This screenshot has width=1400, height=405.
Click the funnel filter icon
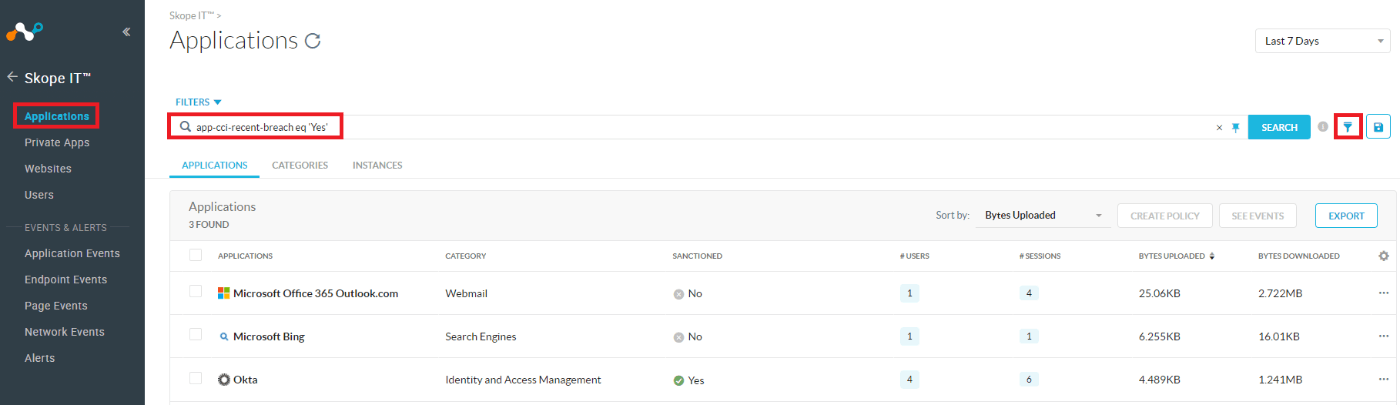tap(1348, 127)
